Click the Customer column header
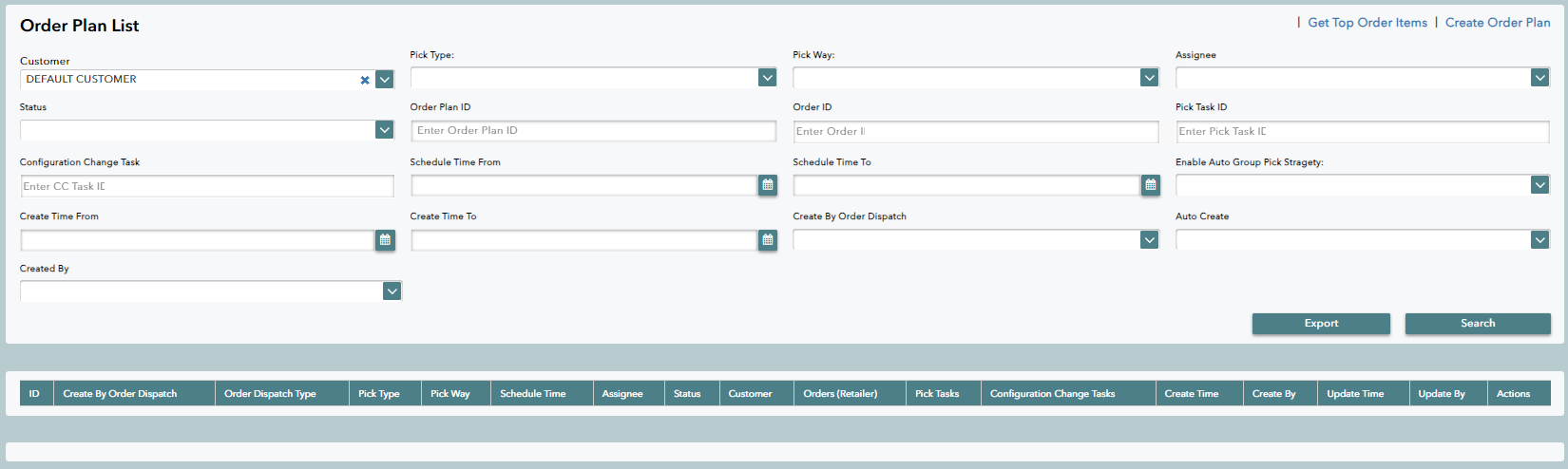 click(x=756, y=393)
